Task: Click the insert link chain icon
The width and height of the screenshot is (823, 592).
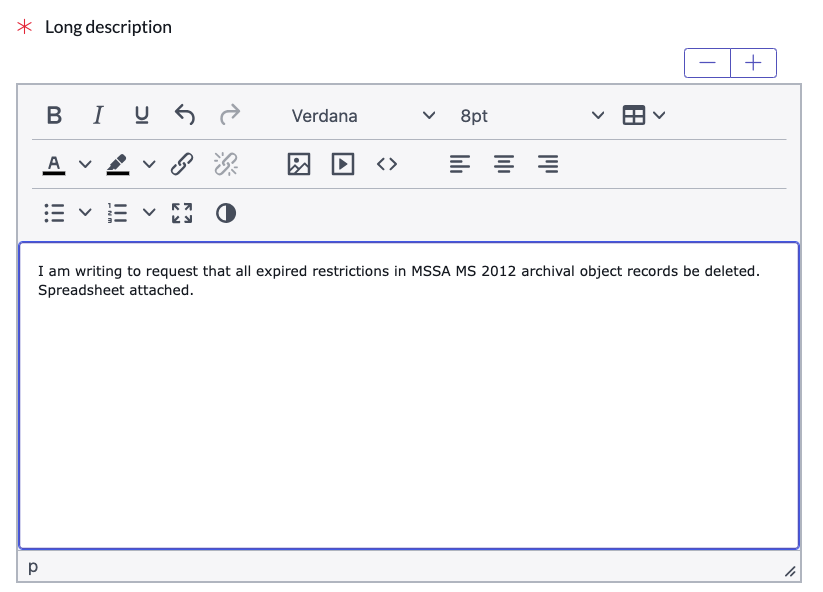Action: click(x=182, y=164)
